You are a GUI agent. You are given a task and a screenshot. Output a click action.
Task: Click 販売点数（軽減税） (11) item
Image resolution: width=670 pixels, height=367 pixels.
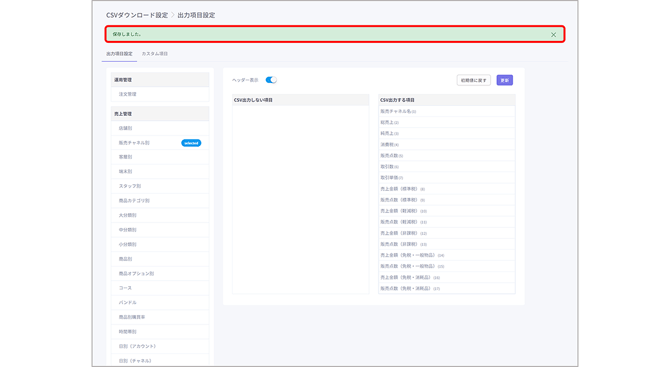click(x=447, y=222)
